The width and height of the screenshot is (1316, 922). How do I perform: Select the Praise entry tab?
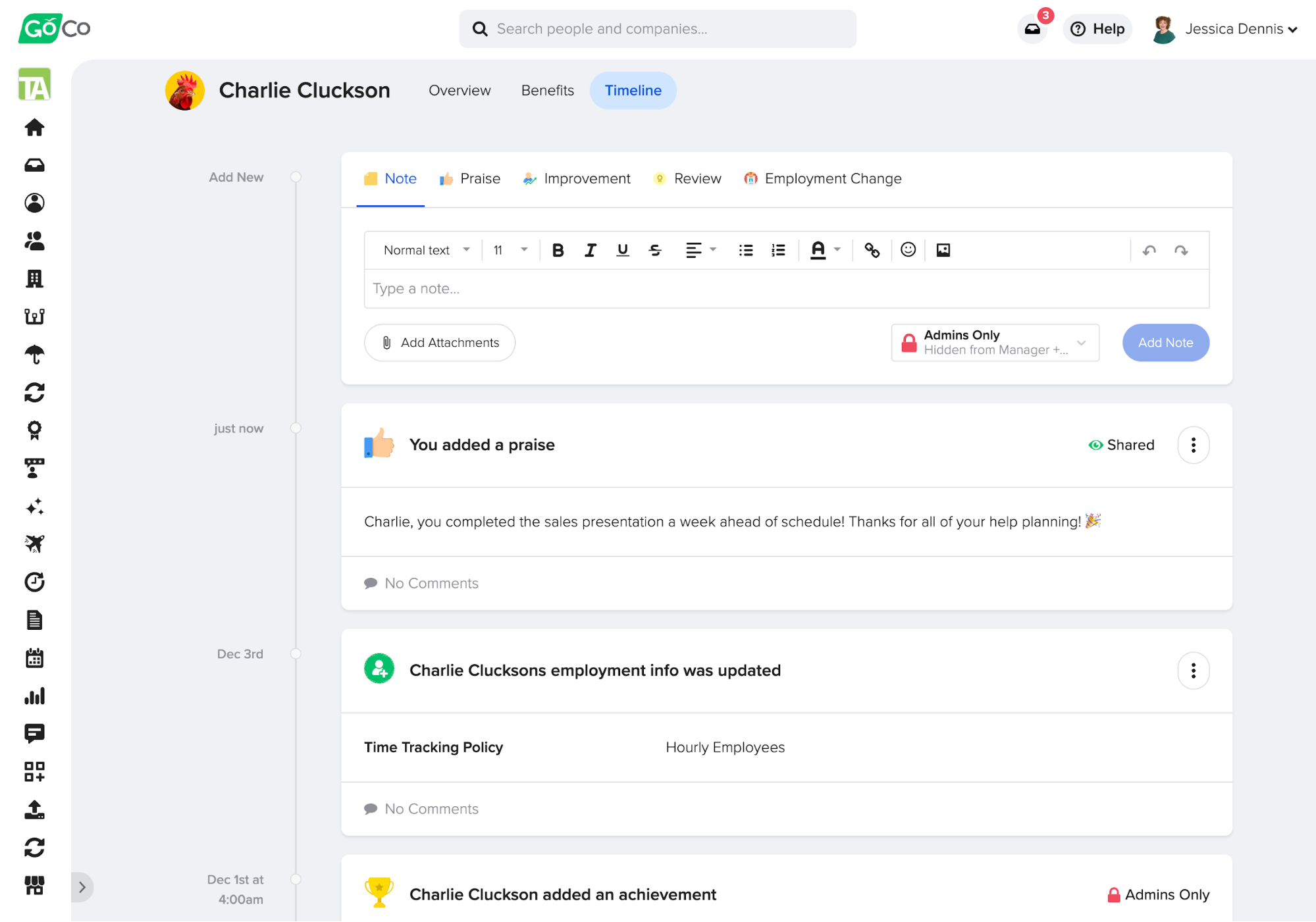470,179
